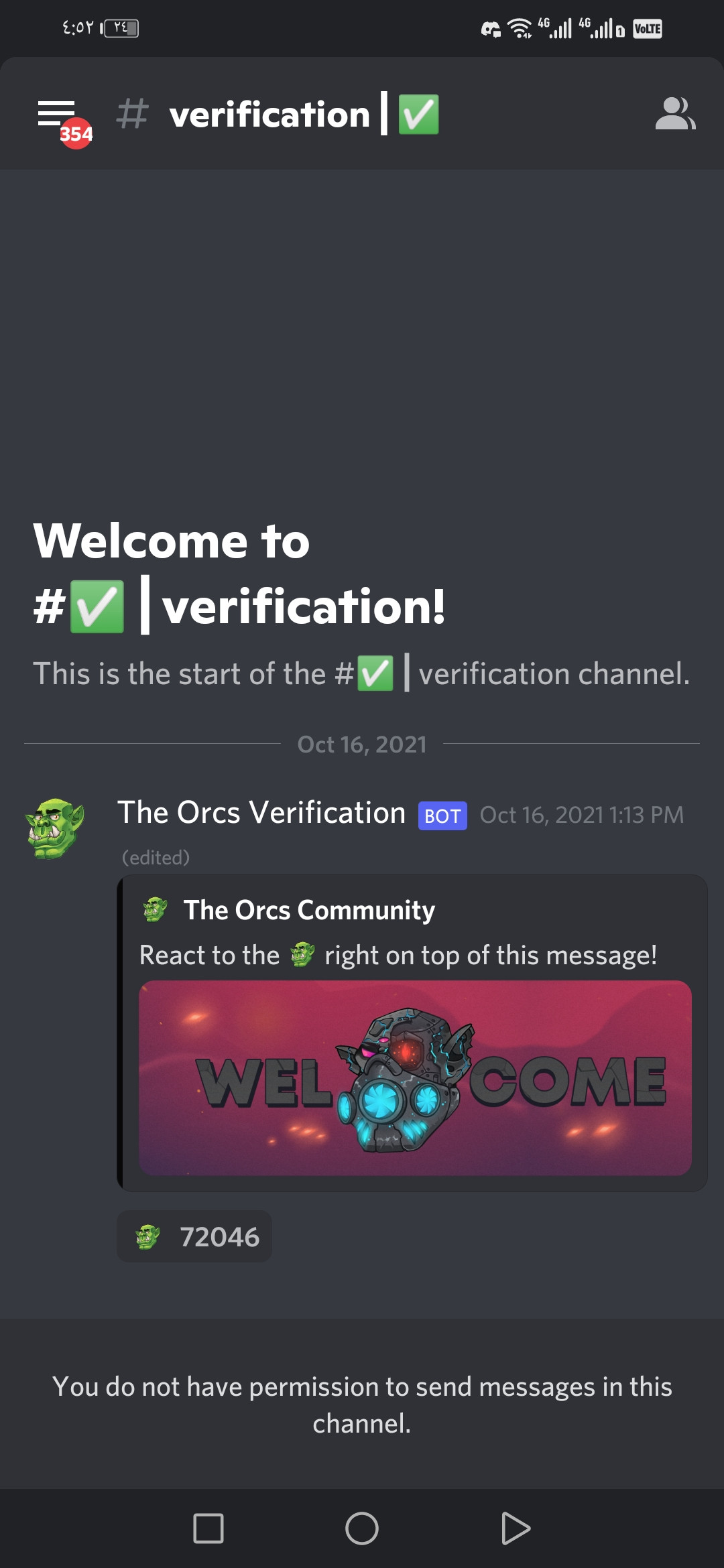Tap the Oct 16, 2021 date divider

point(362,744)
